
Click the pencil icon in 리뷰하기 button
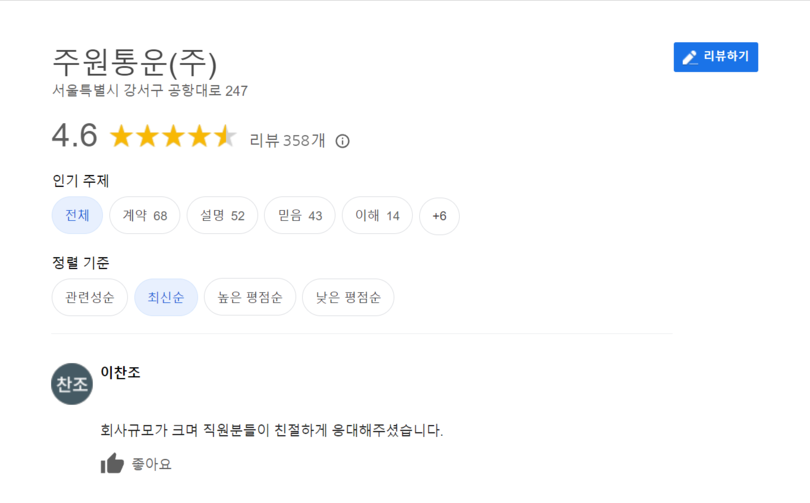690,57
